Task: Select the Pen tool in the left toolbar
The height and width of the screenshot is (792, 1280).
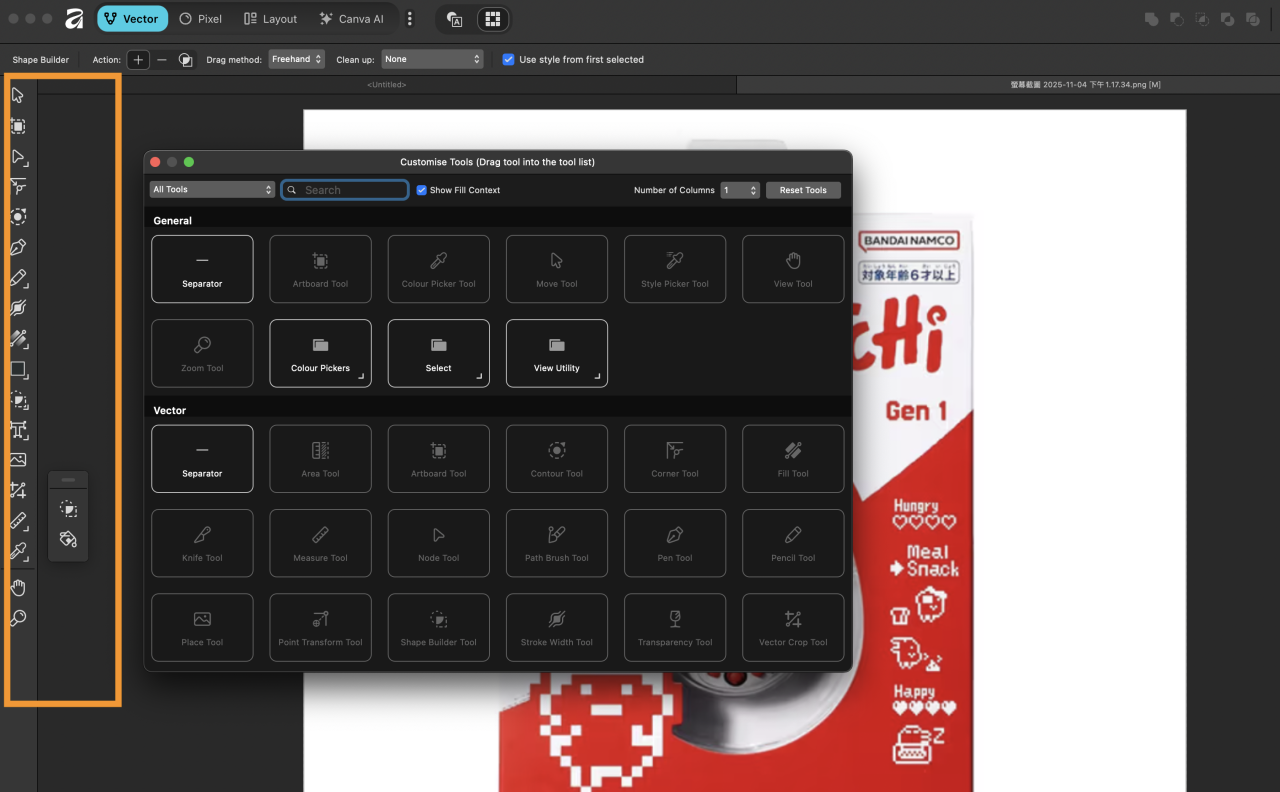Action: click(x=17, y=247)
